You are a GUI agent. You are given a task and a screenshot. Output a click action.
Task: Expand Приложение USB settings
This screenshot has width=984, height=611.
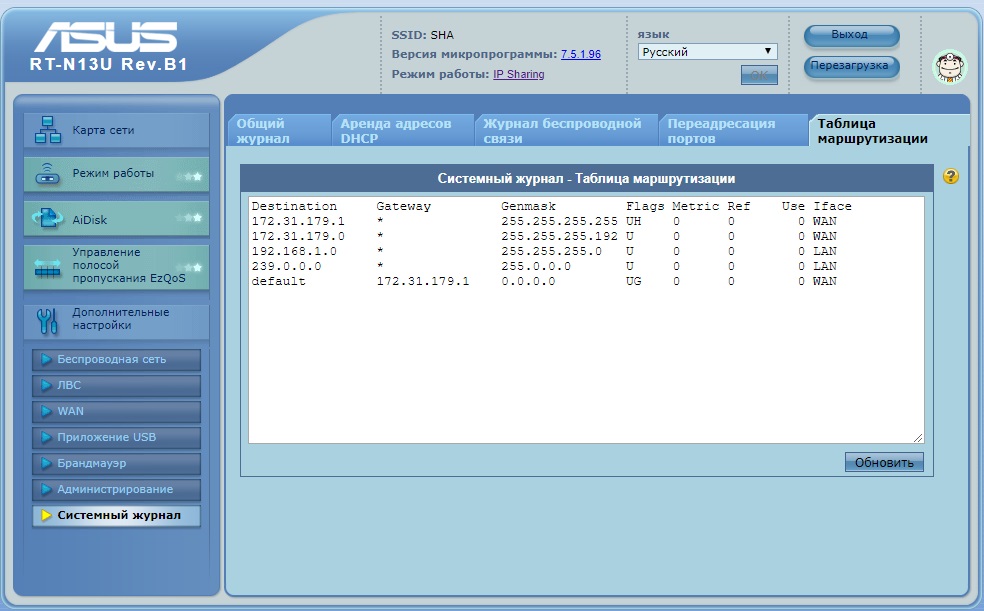117,438
